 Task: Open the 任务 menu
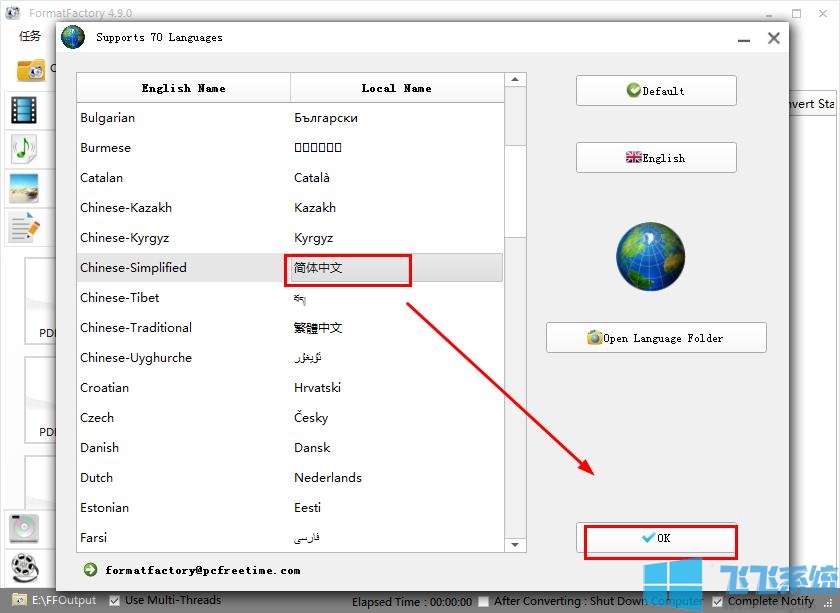click(x=30, y=36)
